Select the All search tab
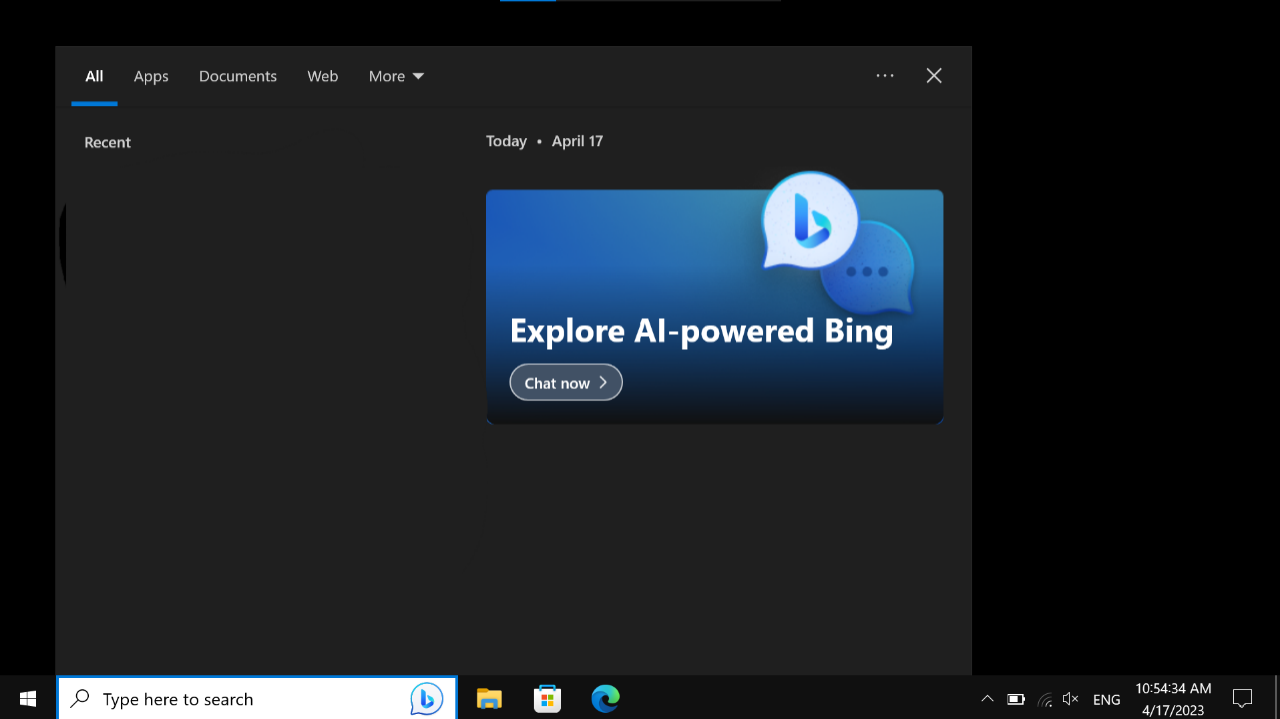The image size is (1280, 719). (94, 76)
